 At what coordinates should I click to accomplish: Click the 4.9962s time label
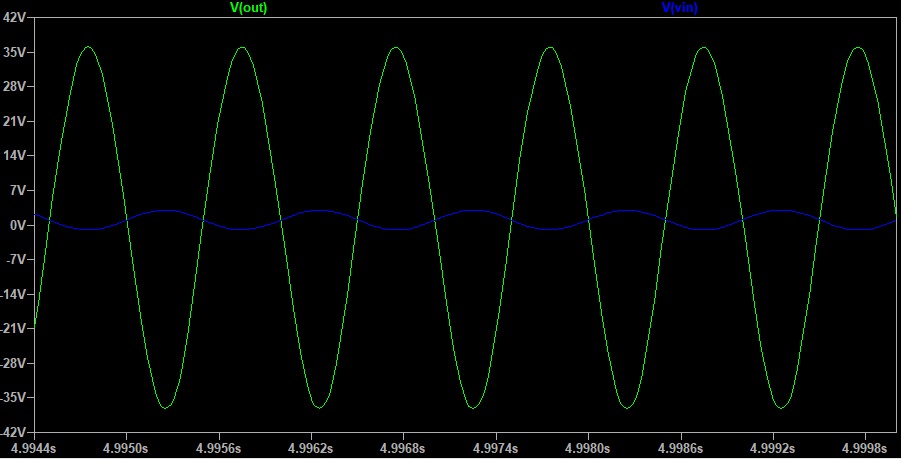pyautogui.click(x=310, y=448)
